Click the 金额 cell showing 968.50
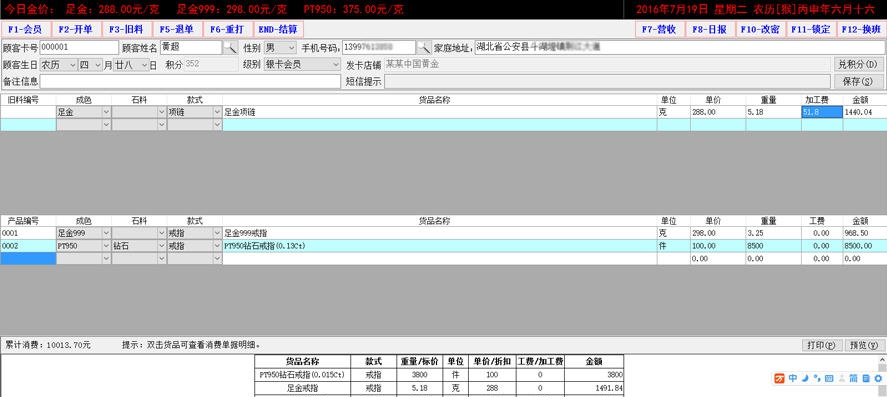 [x=864, y=232]
